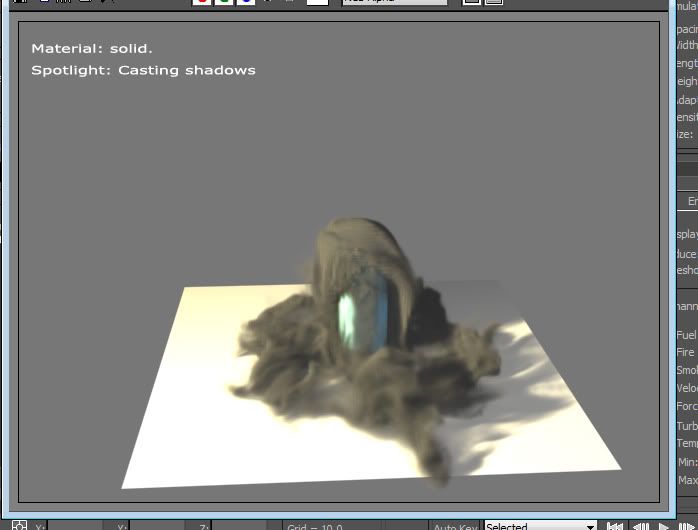Click the En button in right panel
Screen dimensions: 698x530
(x=690, y=201)
